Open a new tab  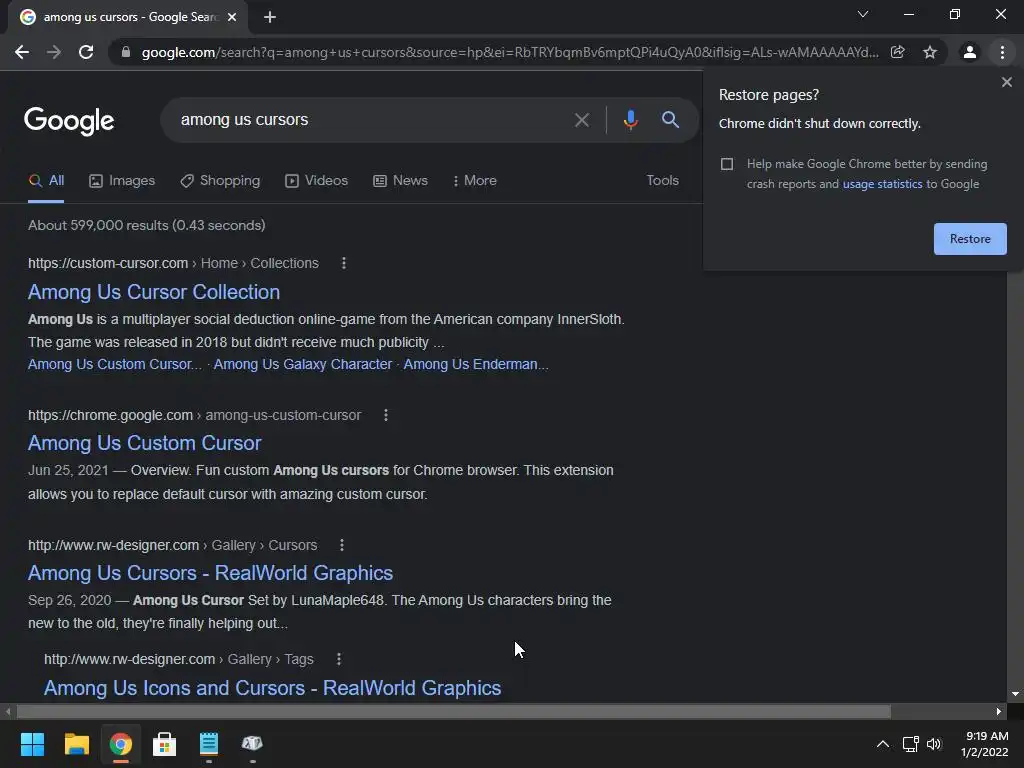point(270,17)
